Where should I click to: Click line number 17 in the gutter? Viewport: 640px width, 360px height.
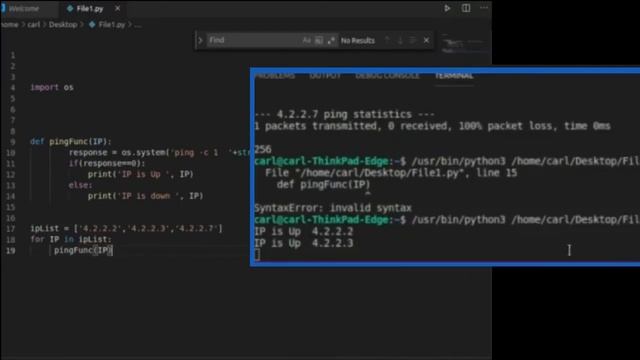click(11, 229)
